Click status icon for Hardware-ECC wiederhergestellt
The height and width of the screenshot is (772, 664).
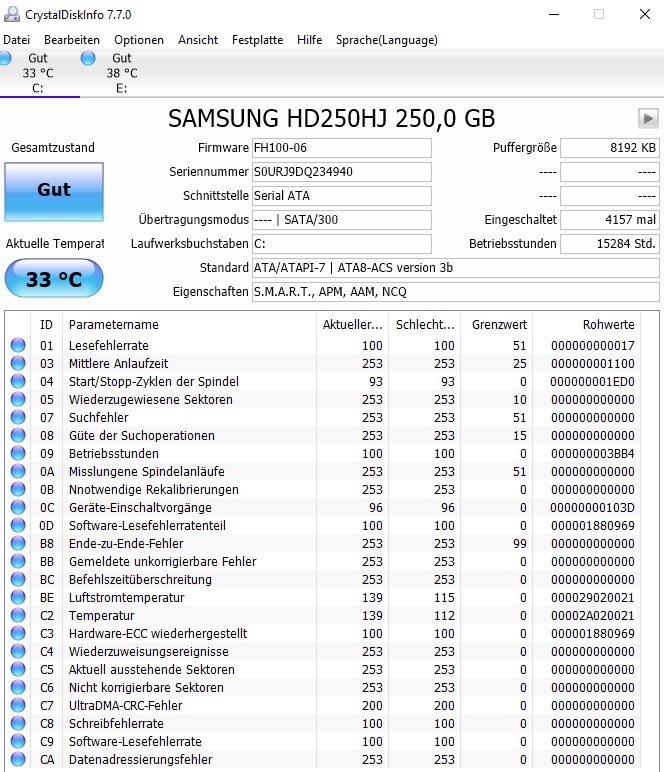[x=18, y=634]
